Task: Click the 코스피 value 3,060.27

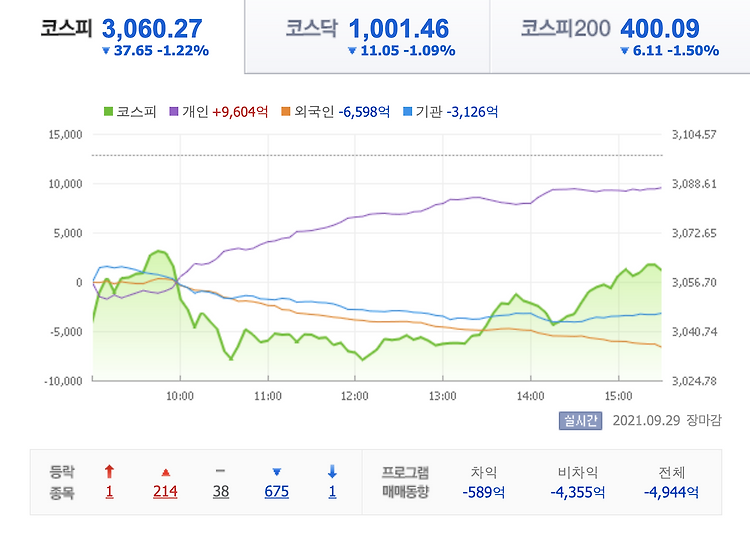Action: click(x=152, y=29)
